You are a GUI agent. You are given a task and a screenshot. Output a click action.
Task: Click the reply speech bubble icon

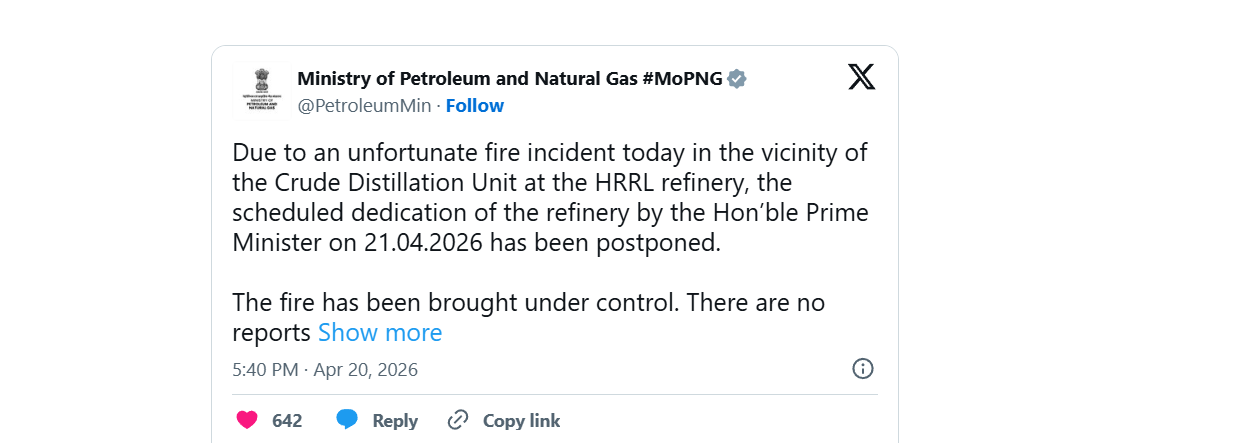pos(347,420)
